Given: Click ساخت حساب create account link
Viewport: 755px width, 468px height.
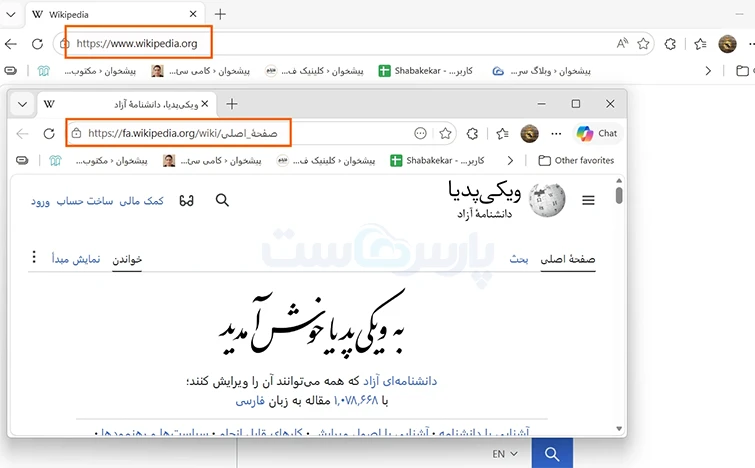Looking at the screenshot, I should [85, 201].
